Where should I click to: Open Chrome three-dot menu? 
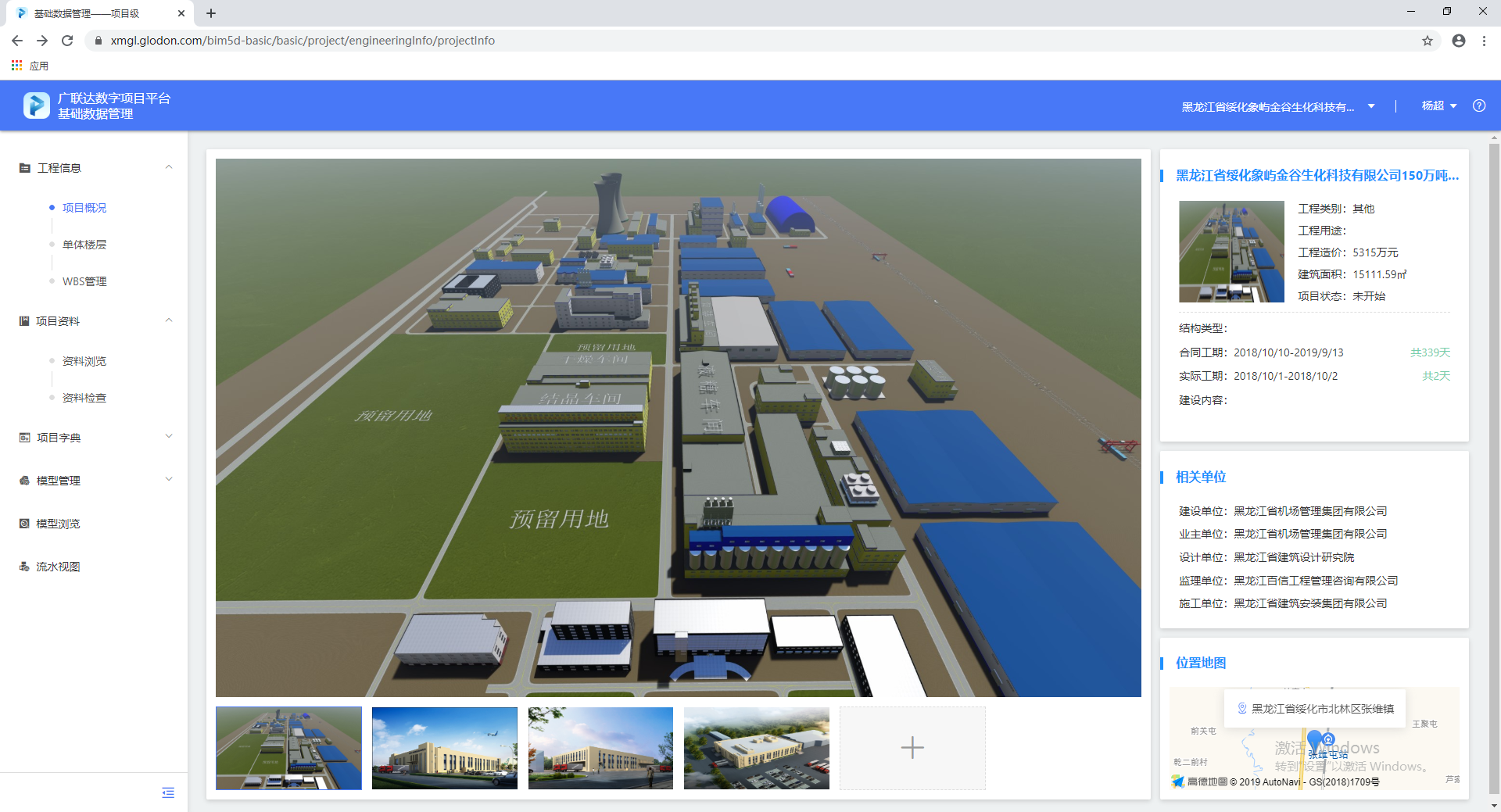[x=1484, y=41]
